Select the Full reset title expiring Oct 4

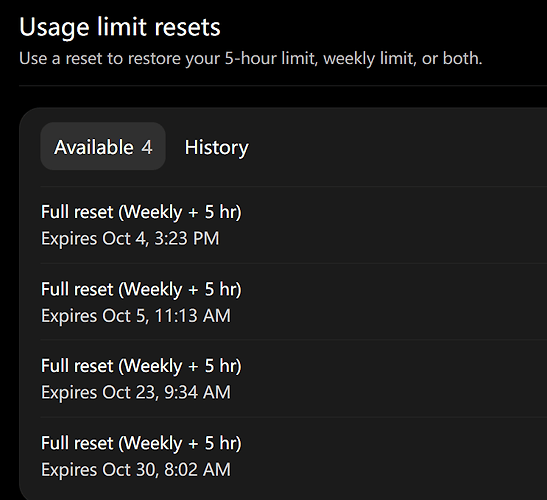[x=141, y=212]
